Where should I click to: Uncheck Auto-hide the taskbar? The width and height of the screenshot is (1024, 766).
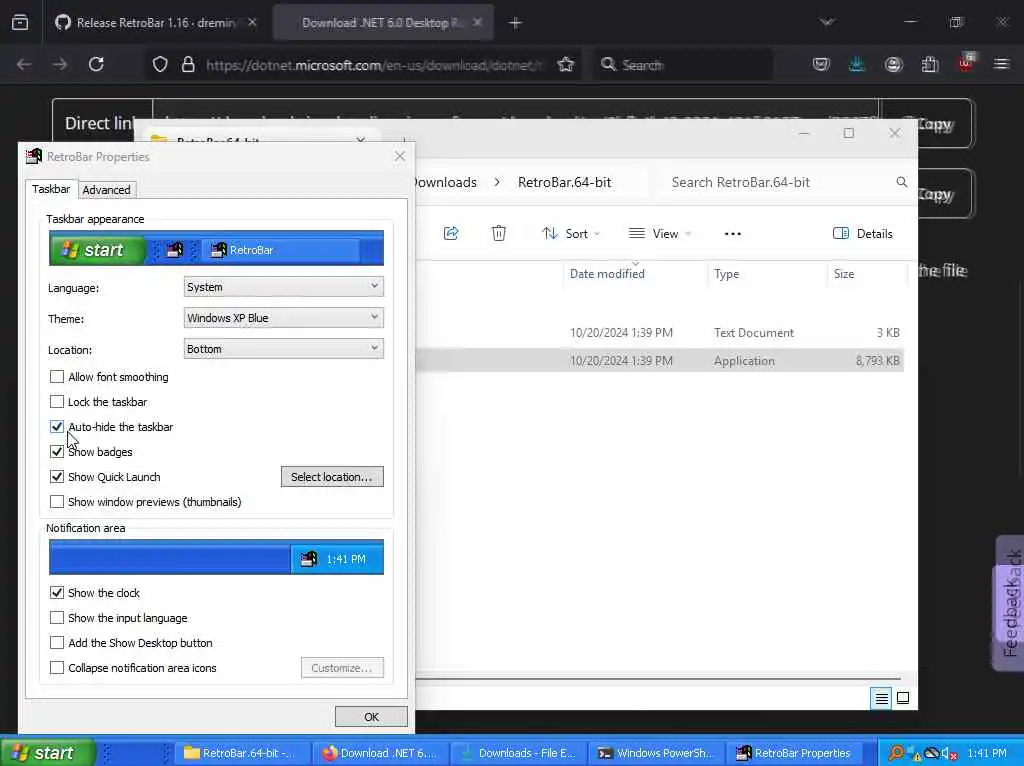coord(57,426)
